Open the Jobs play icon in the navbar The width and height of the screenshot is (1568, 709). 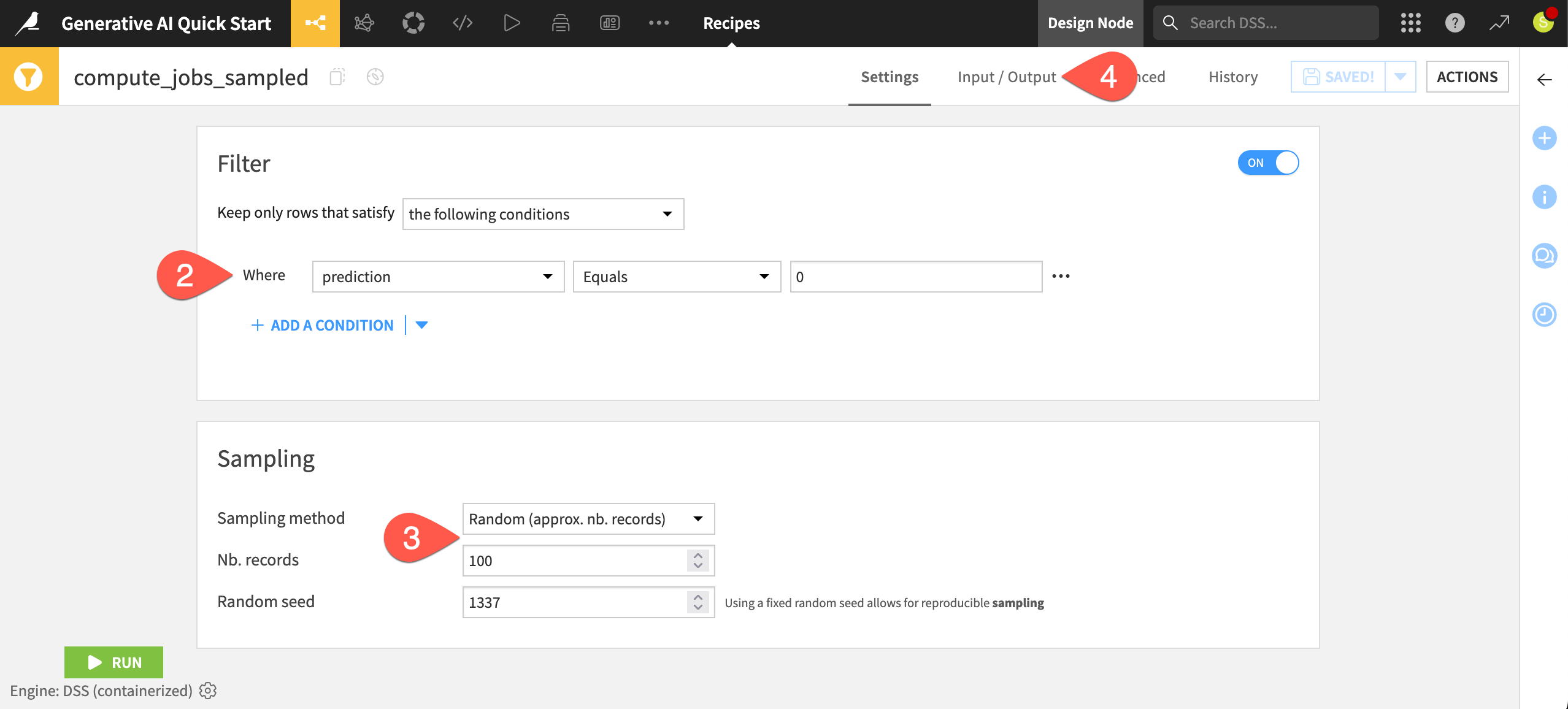(511, 23)
